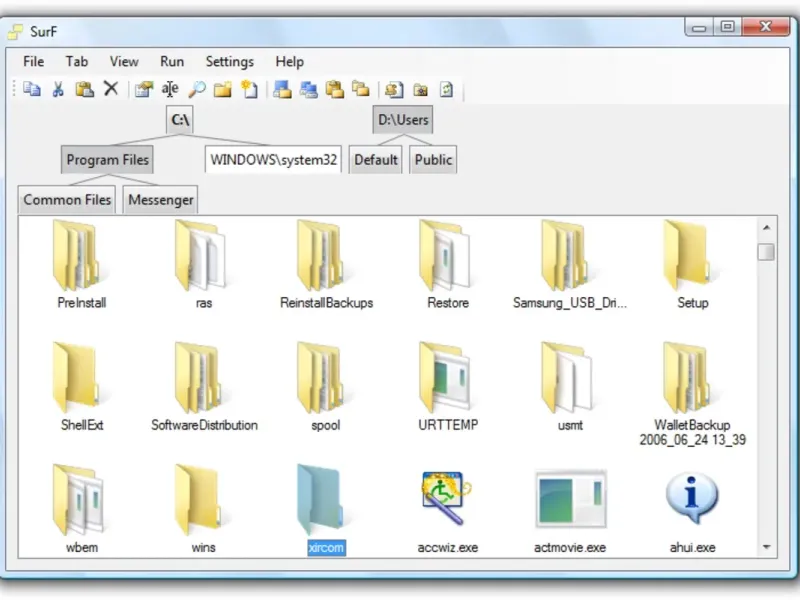Click the Search magnifier icon

pos(197,89)
